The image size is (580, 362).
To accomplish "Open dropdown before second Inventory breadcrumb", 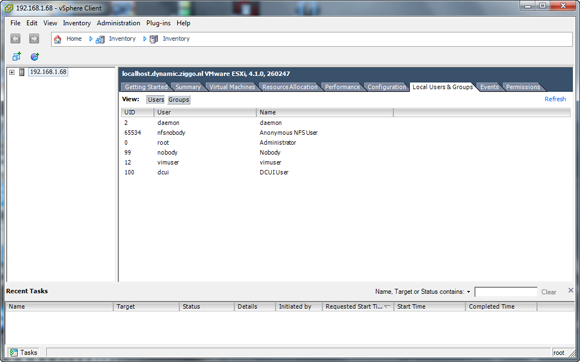I will click(144, 38).
